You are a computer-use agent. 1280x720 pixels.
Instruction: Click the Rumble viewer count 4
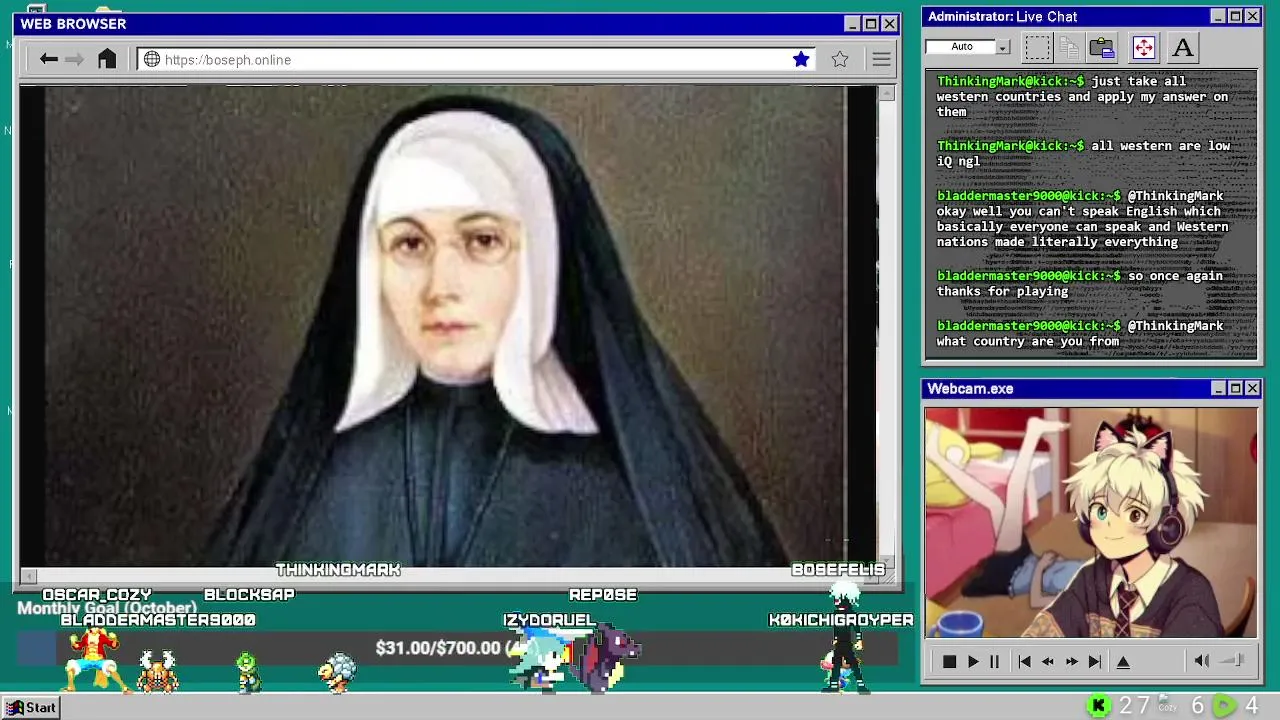(x=1251, y=706)
